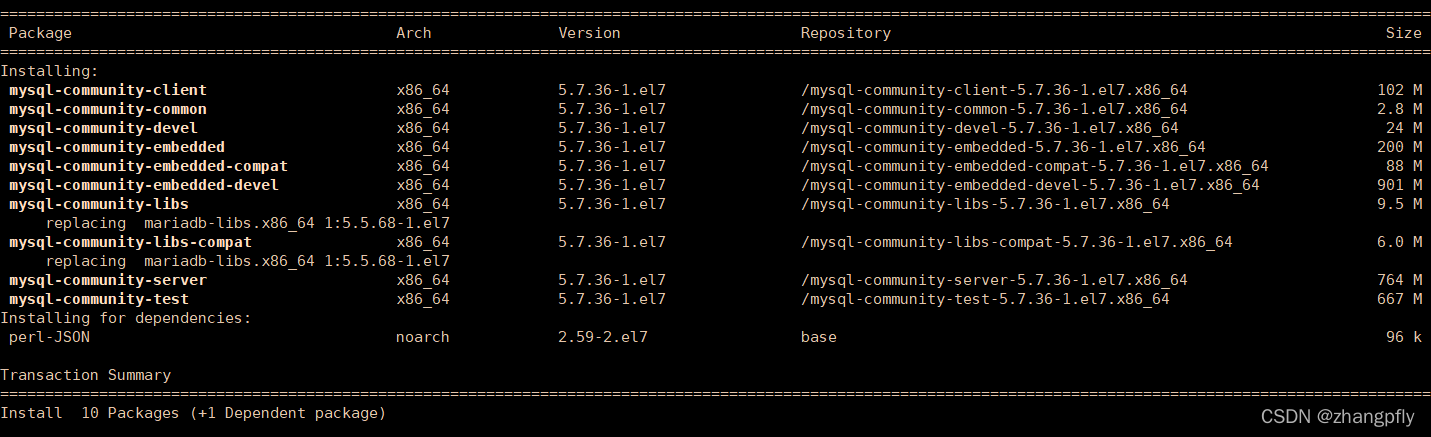Click the 901 M size value
This screenshot has height=437, width=1431.
(x=1399, y=185)
